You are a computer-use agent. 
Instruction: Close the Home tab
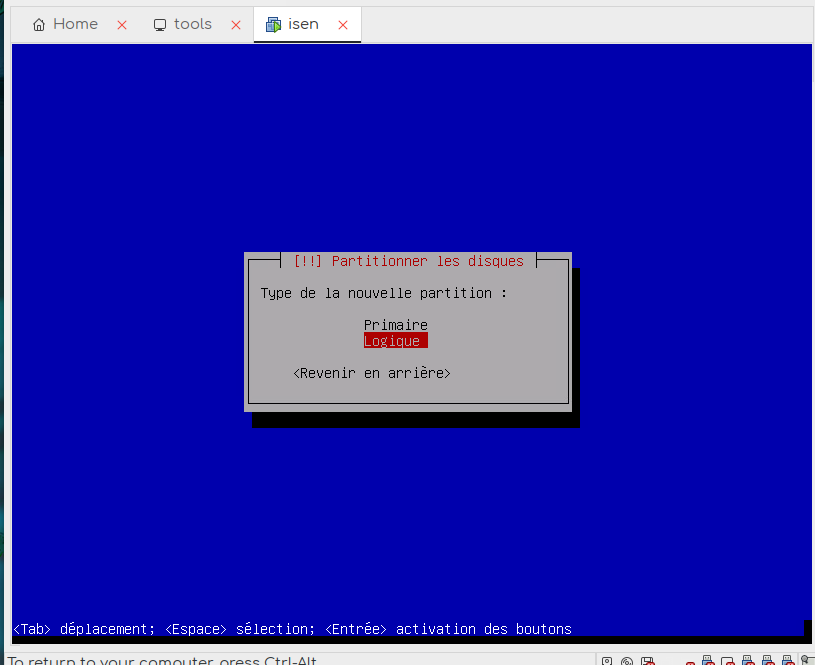click(x=122, y=25)
